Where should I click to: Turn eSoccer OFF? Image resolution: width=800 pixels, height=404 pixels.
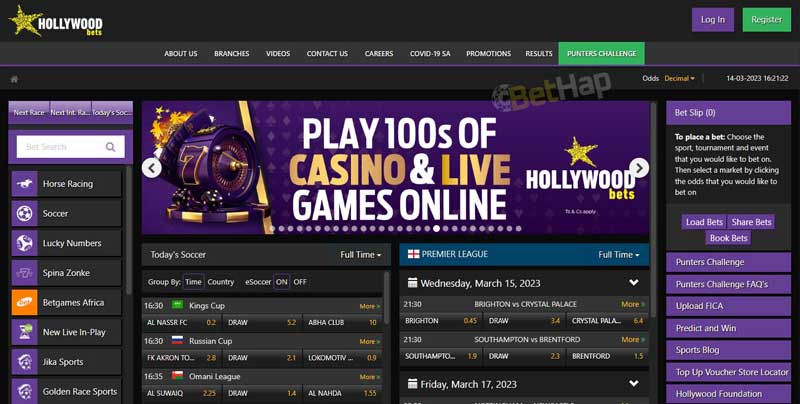tap(300, 282)
